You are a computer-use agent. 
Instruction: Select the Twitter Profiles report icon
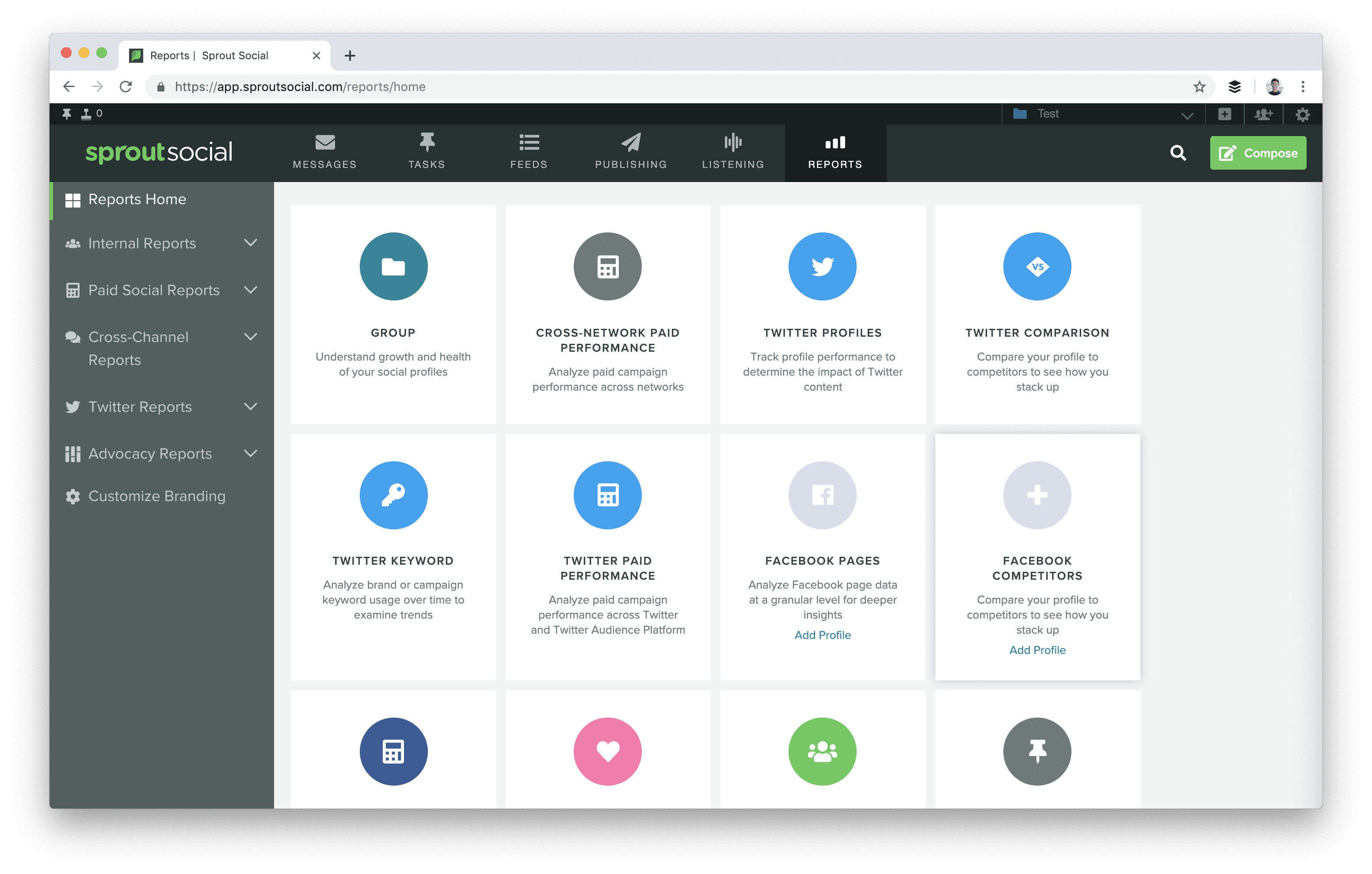tap(822, 266)
